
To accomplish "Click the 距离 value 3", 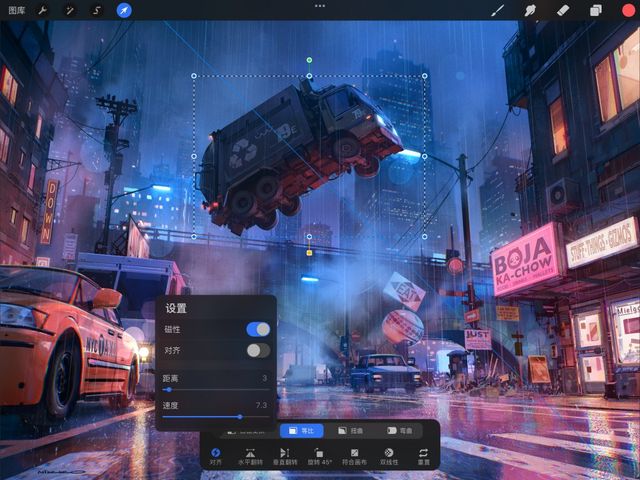I will pyautogui.click(x=264, y=378).
